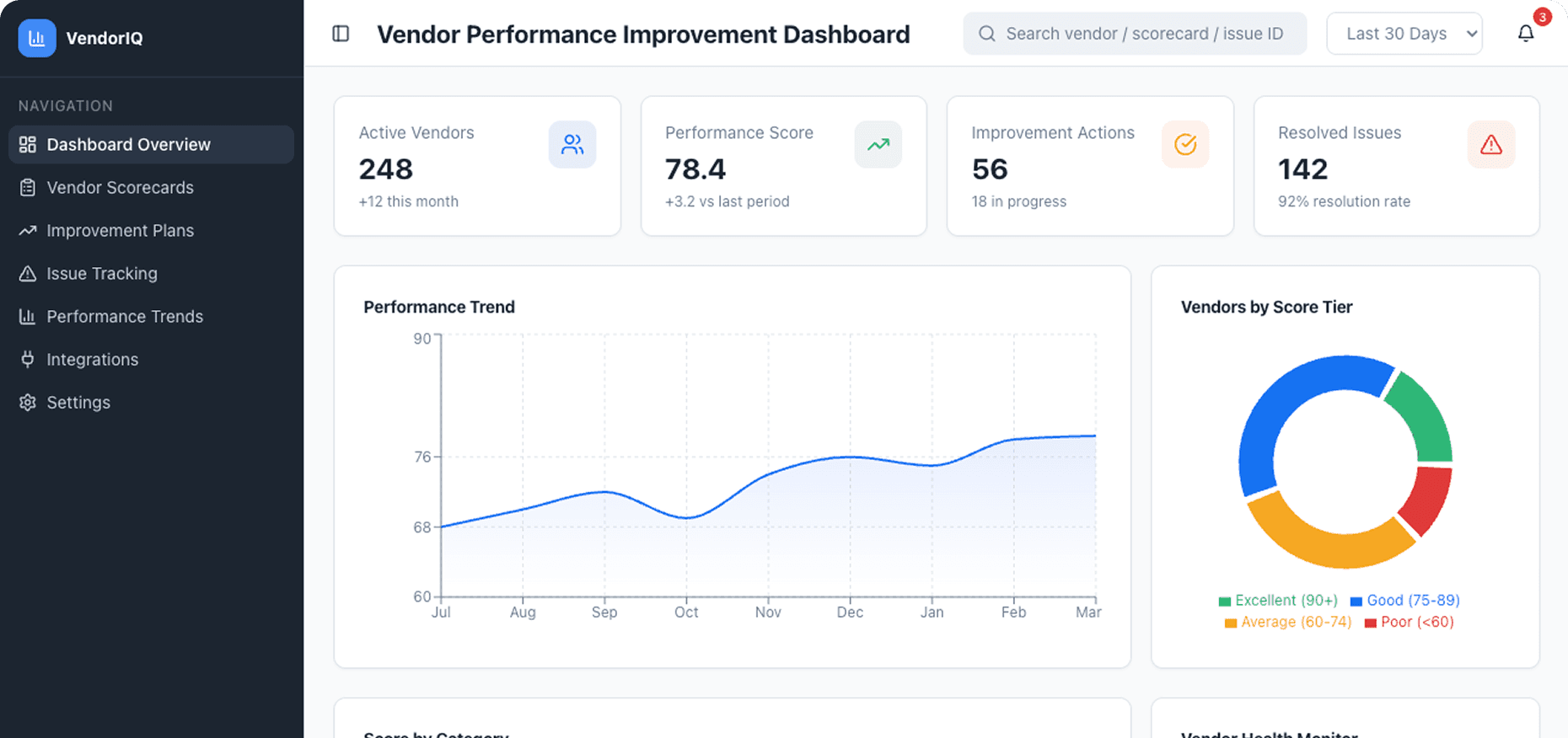Open Integrations page

click(x=151, y=360)
